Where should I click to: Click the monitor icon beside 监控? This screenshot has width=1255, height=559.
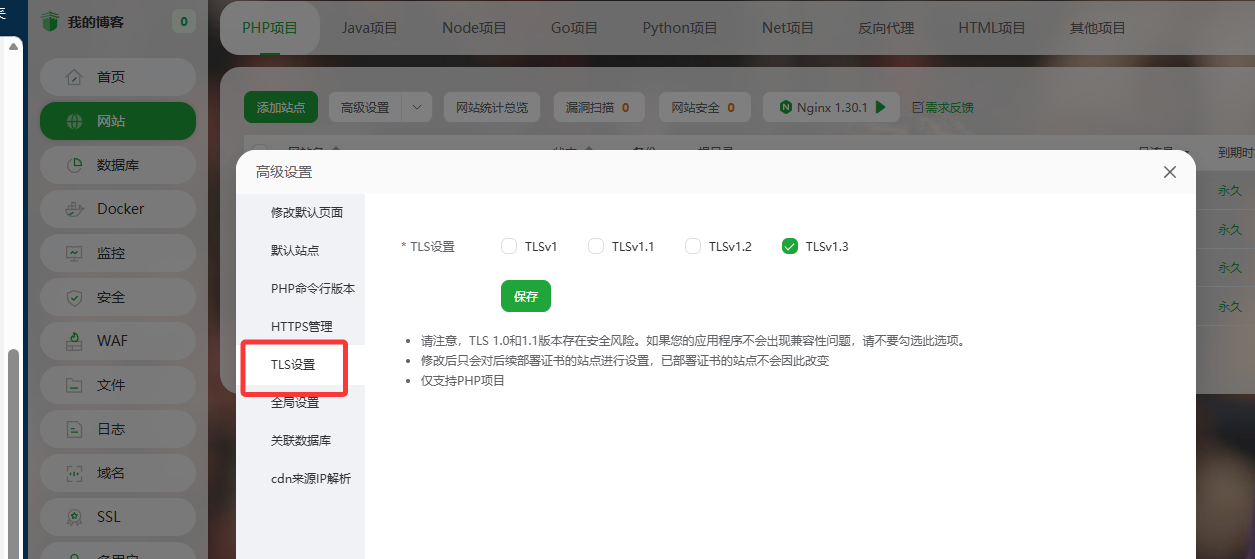click(x=74, y=253)
